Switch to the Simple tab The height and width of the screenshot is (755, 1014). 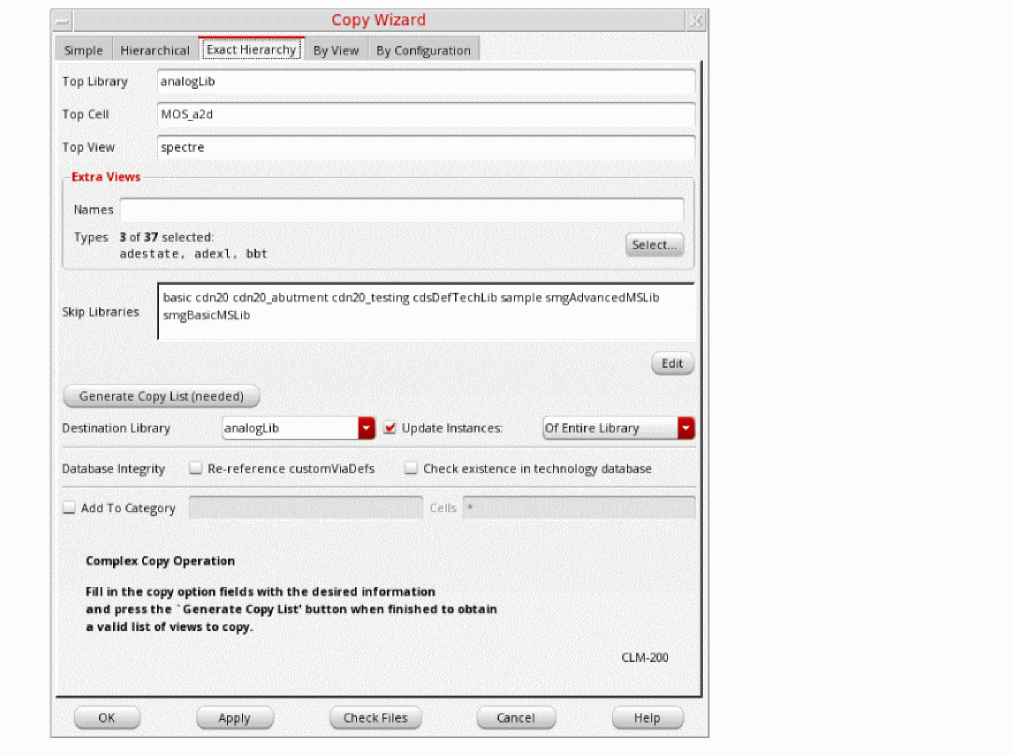coord(83,51)
